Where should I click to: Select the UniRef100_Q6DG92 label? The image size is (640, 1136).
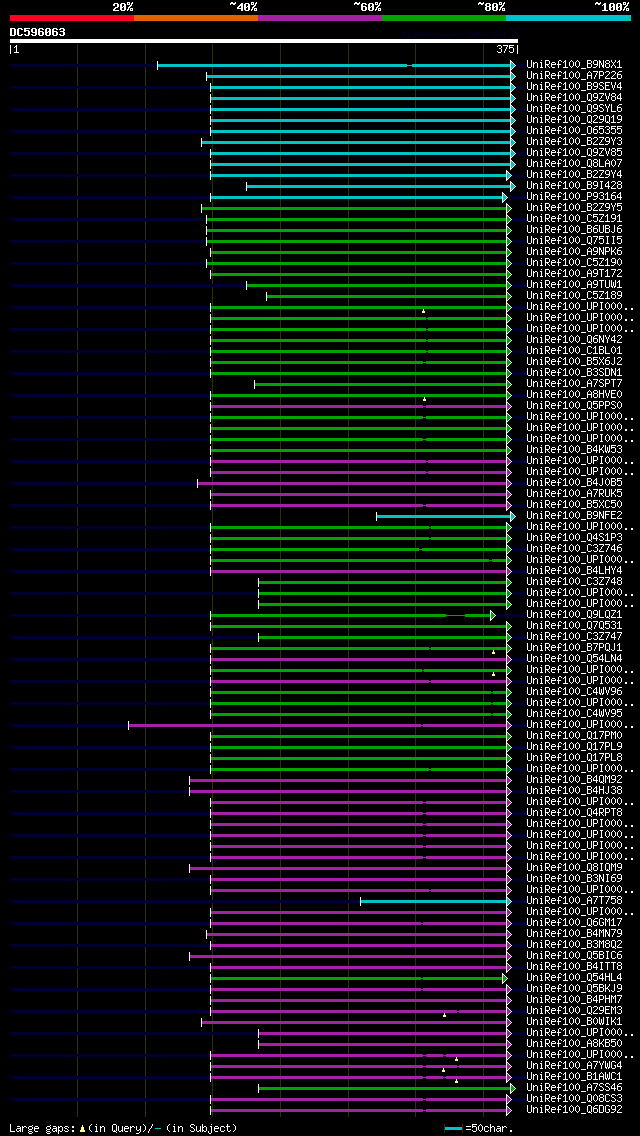click(x=574, y=1111)
